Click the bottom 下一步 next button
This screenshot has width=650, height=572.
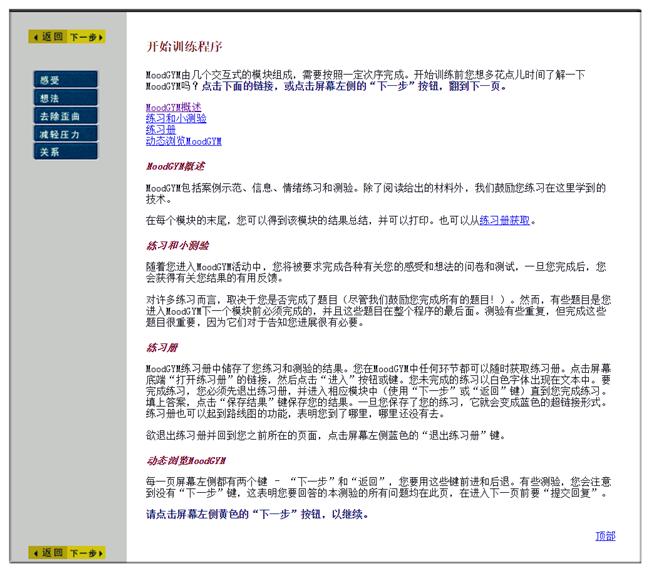tap(86, 552)
